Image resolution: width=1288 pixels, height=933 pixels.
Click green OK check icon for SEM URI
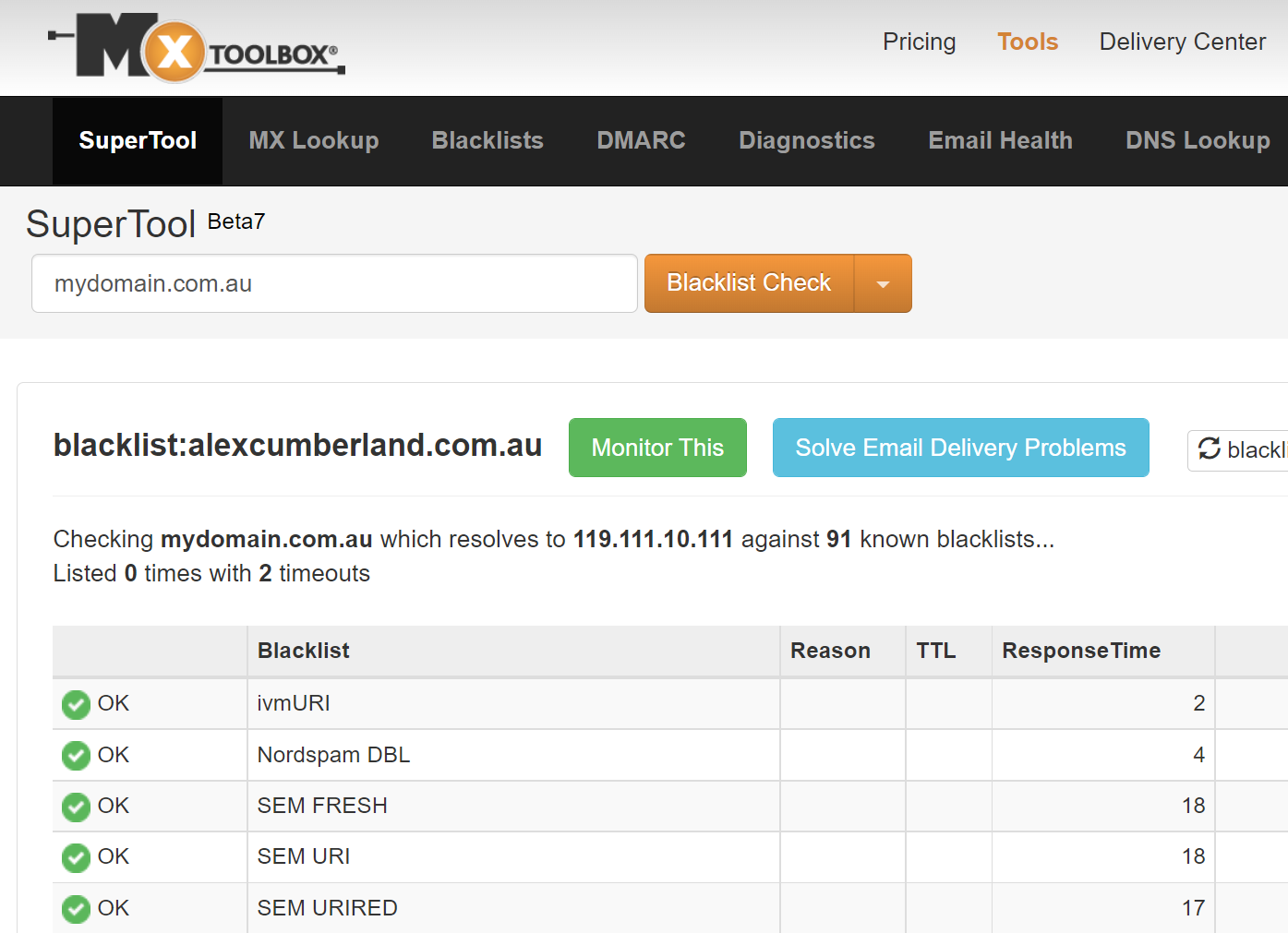[76, 857]
